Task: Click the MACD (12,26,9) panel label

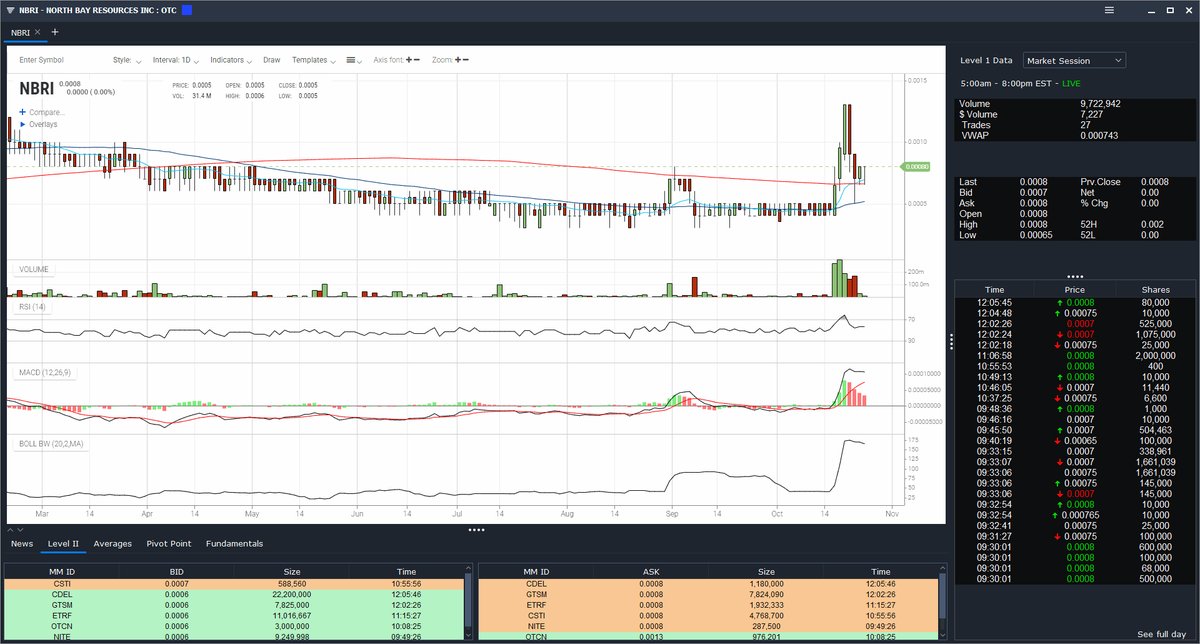Action: tap(44, 372)
